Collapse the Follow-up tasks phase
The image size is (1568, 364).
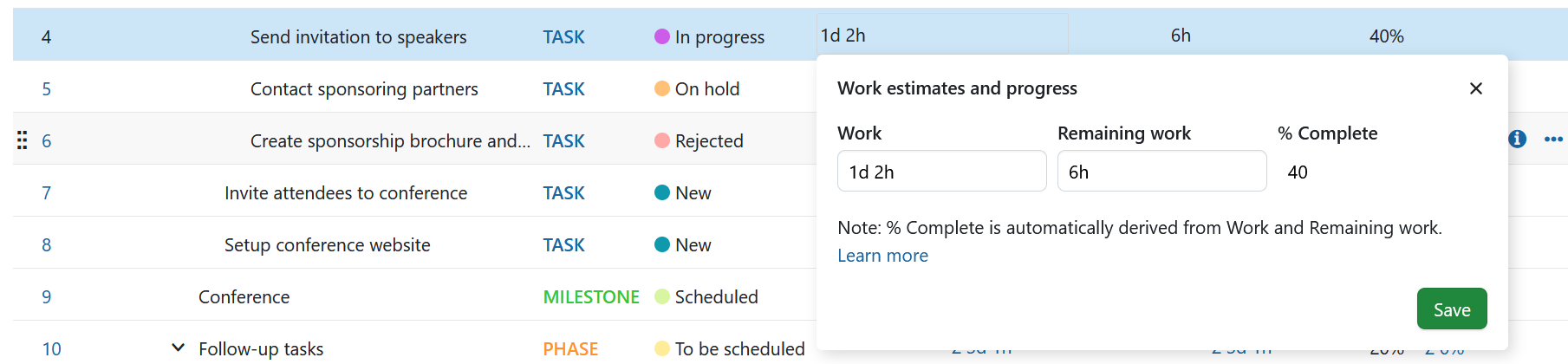coord(178,348)
